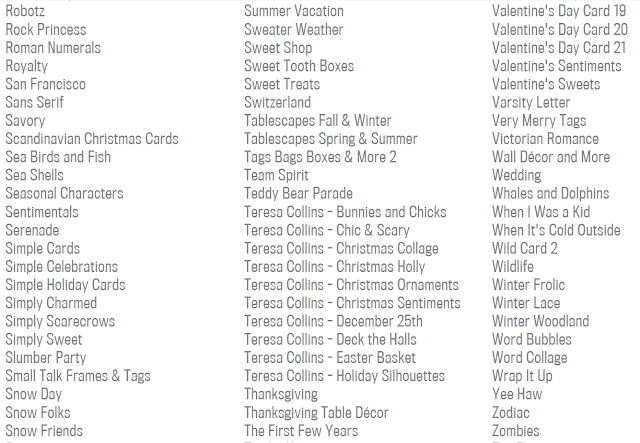Choose the Simply Scarecrows link
The height and width of the screenshot is (443, 640).
coord(60,321)
